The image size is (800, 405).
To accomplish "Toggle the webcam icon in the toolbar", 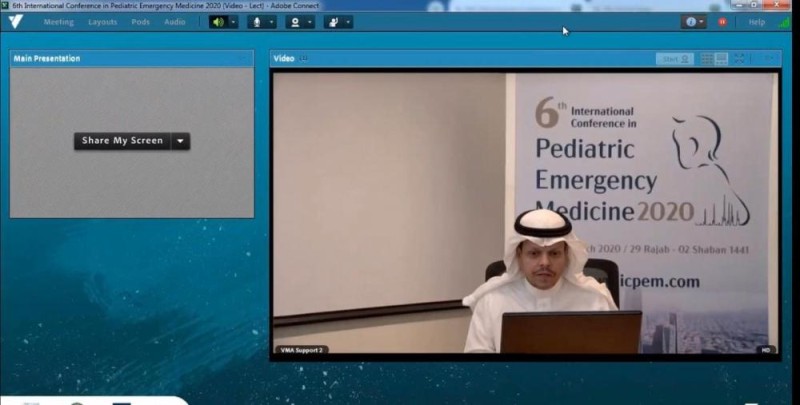I will pos(295,22).
